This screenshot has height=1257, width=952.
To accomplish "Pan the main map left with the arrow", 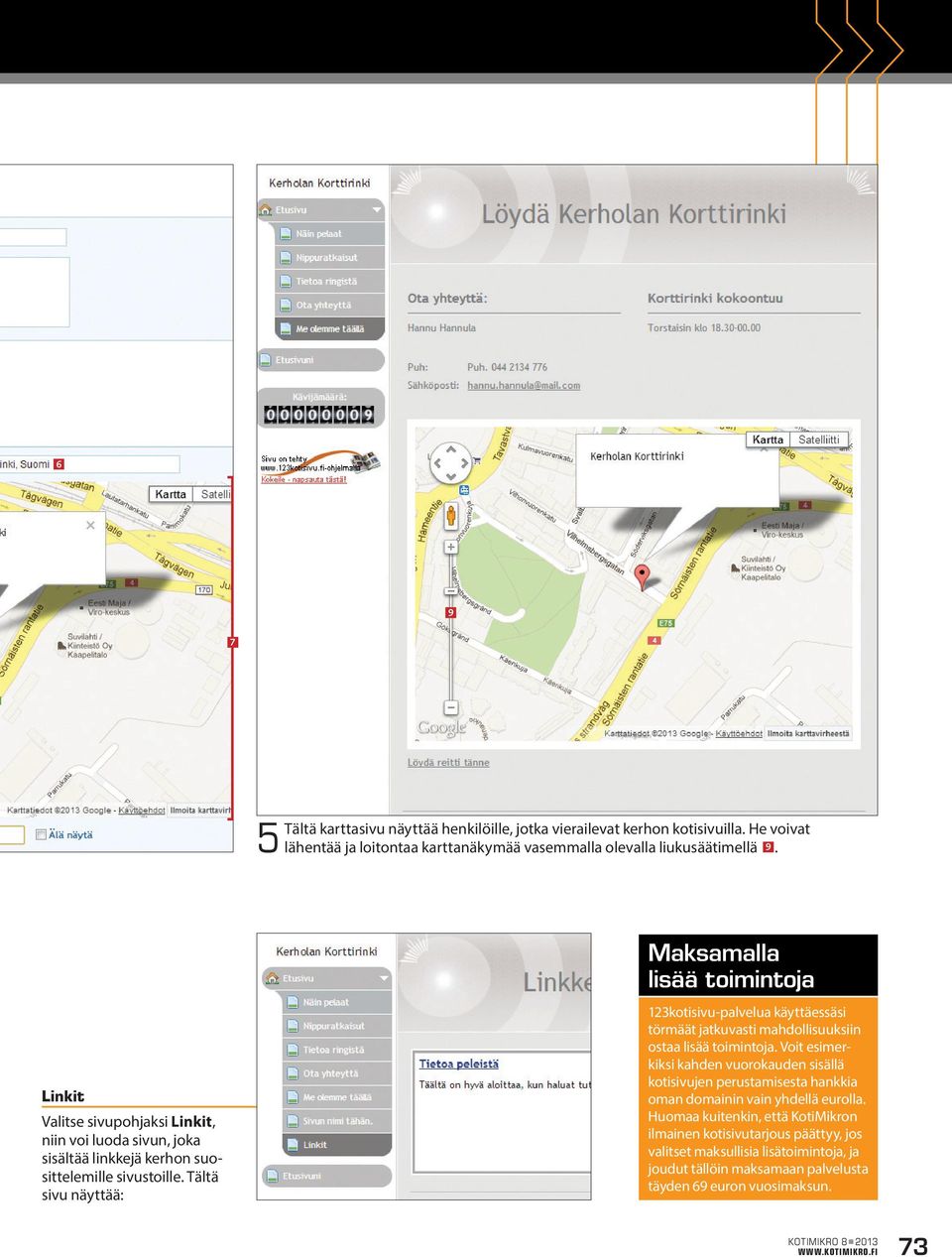I will pos(437,463).
